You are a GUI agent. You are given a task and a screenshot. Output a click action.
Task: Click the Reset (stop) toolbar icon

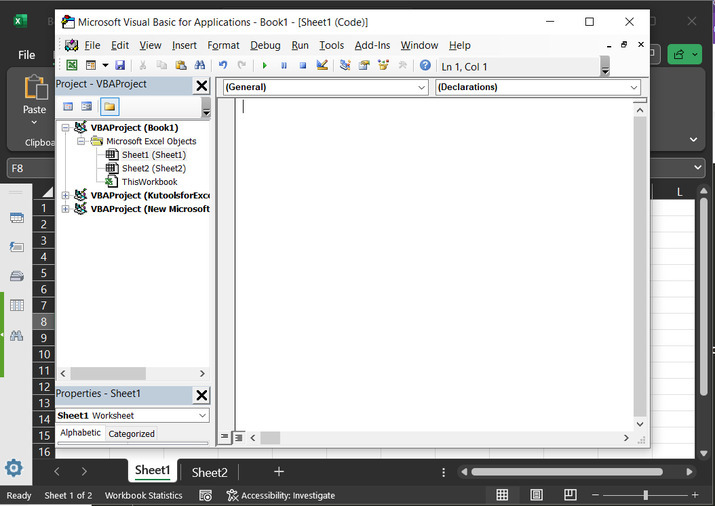tap(302, 65)
